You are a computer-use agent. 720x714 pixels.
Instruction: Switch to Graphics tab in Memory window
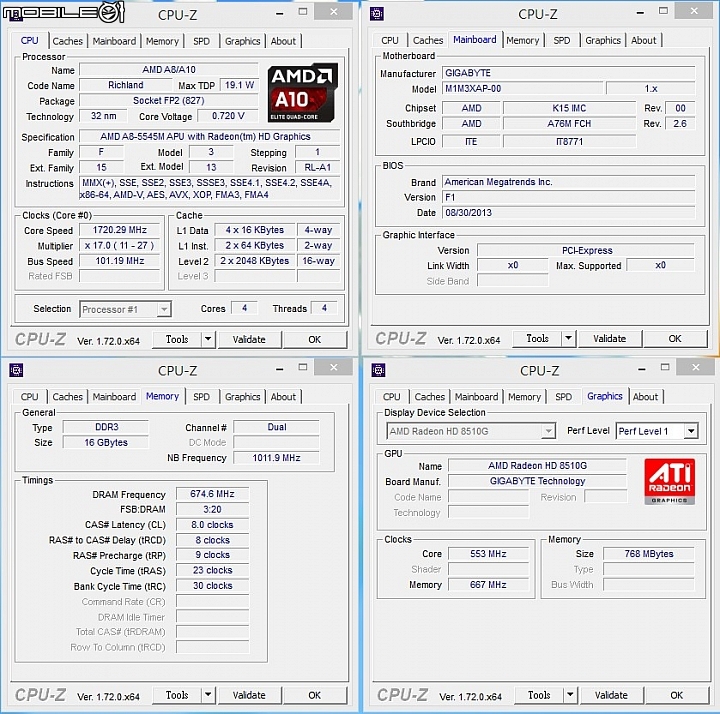[x=242, y=396]
